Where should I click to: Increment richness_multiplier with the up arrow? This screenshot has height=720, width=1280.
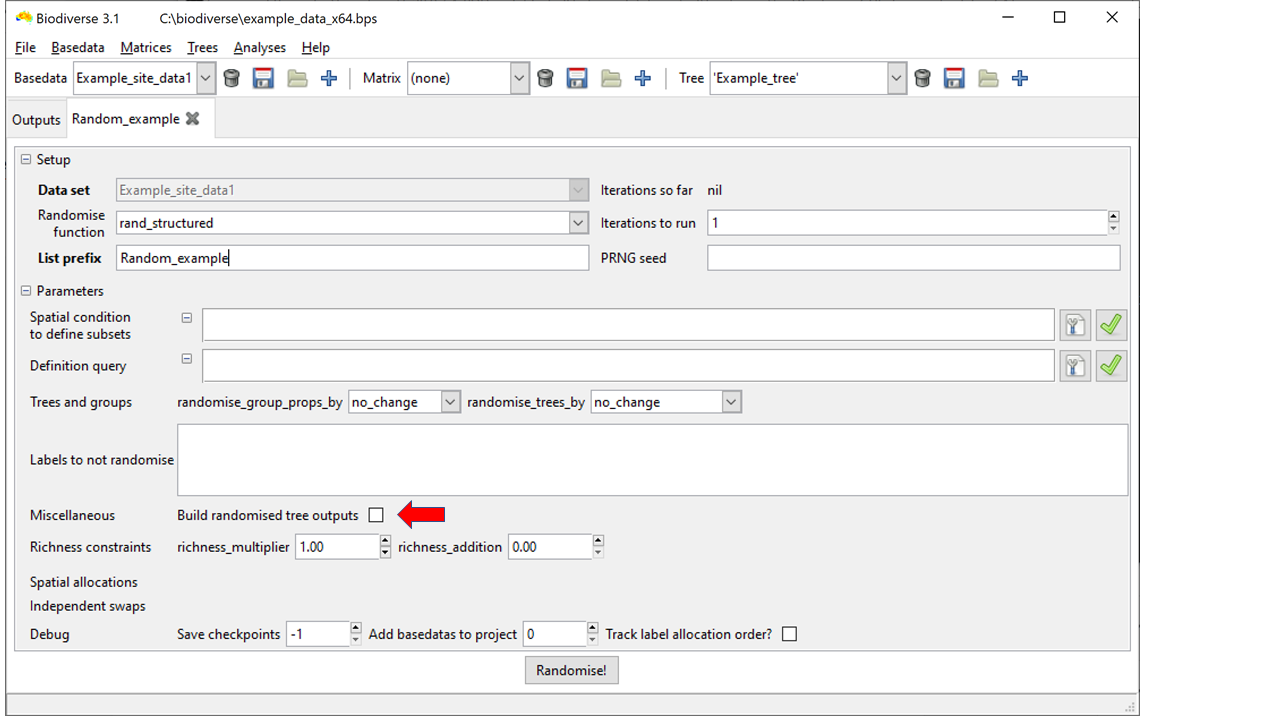(x=384, y=541)
